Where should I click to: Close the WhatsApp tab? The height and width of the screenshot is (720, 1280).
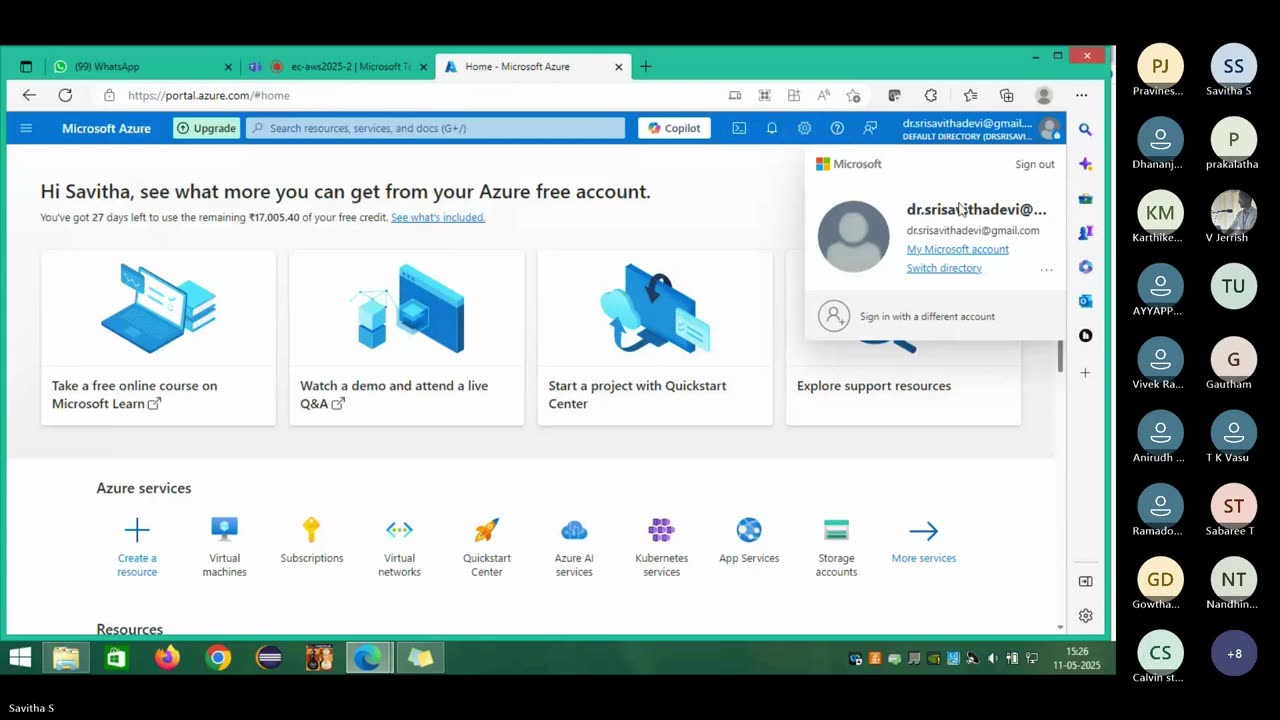(x=228, y=67)
